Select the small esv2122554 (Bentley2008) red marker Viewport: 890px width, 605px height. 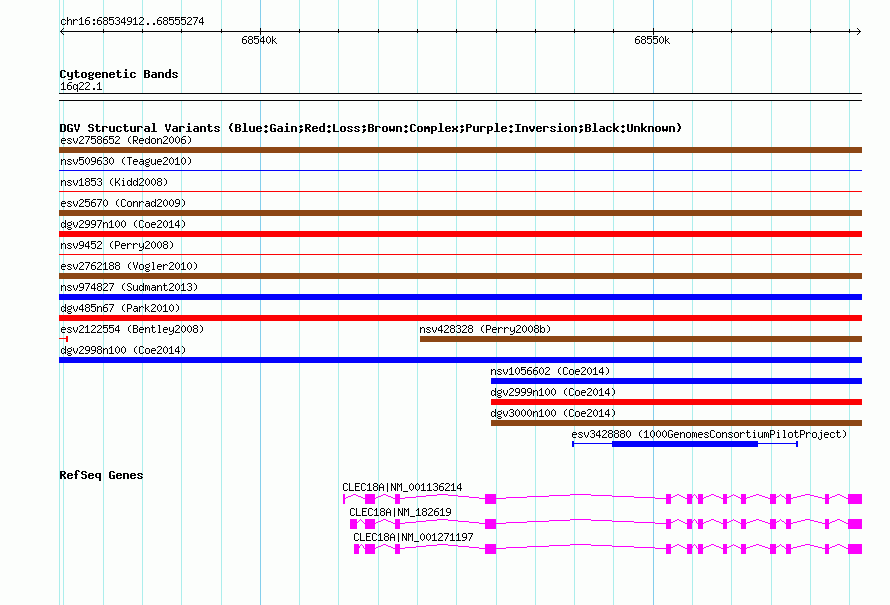64,339
